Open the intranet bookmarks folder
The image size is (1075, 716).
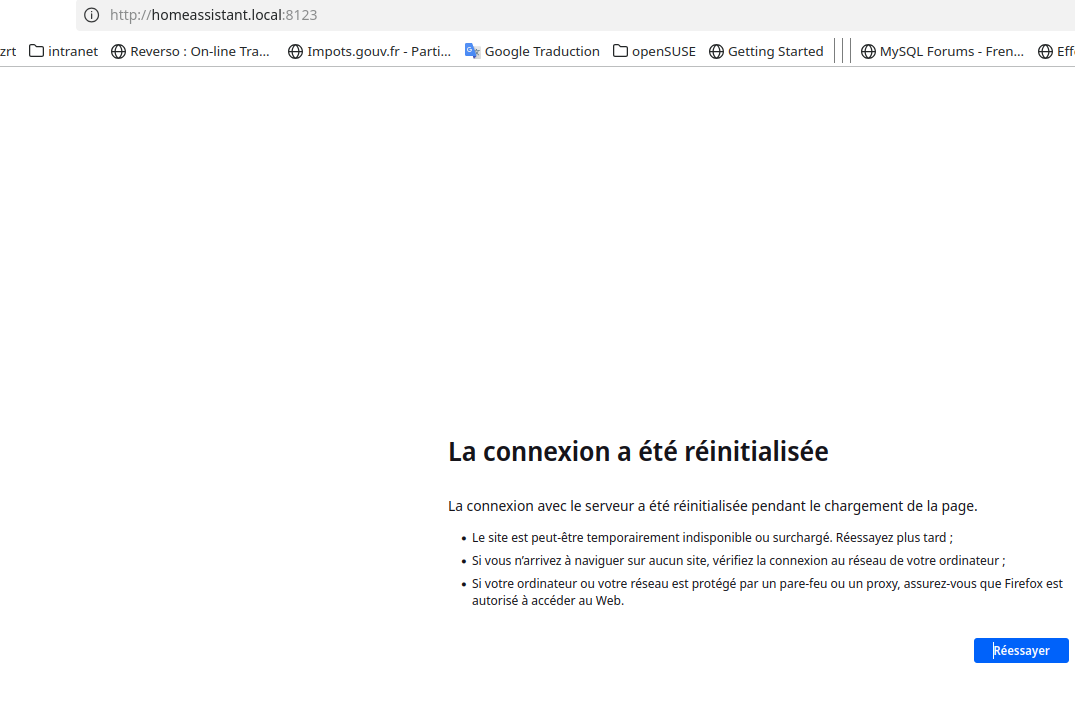click(x=73, y=51)
